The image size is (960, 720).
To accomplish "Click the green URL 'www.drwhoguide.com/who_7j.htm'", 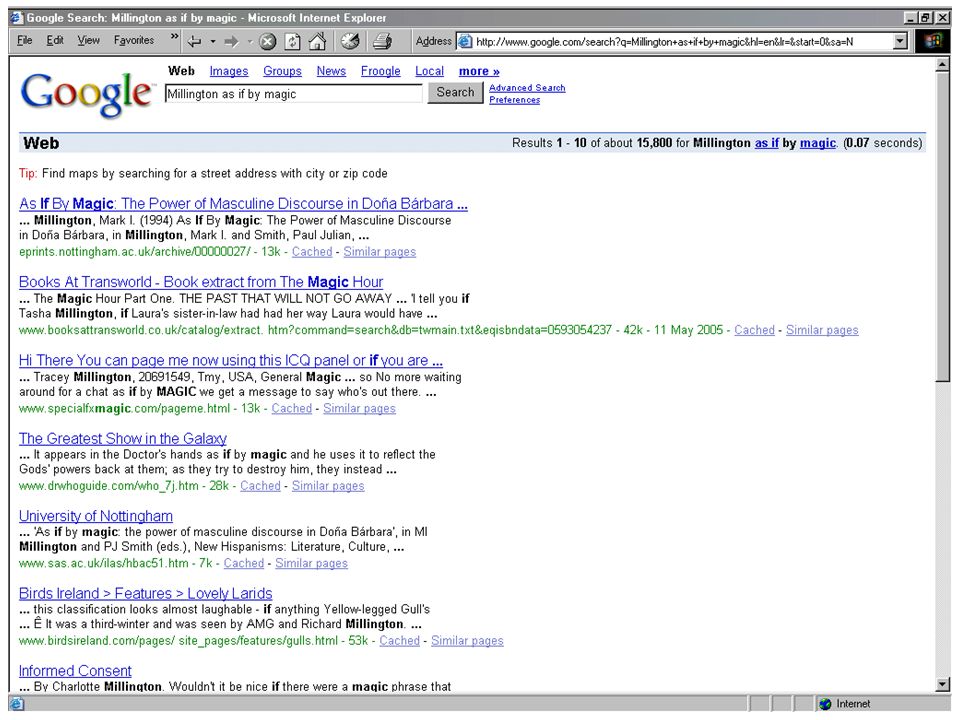I will pyautogui.click(x=108, y=486).
